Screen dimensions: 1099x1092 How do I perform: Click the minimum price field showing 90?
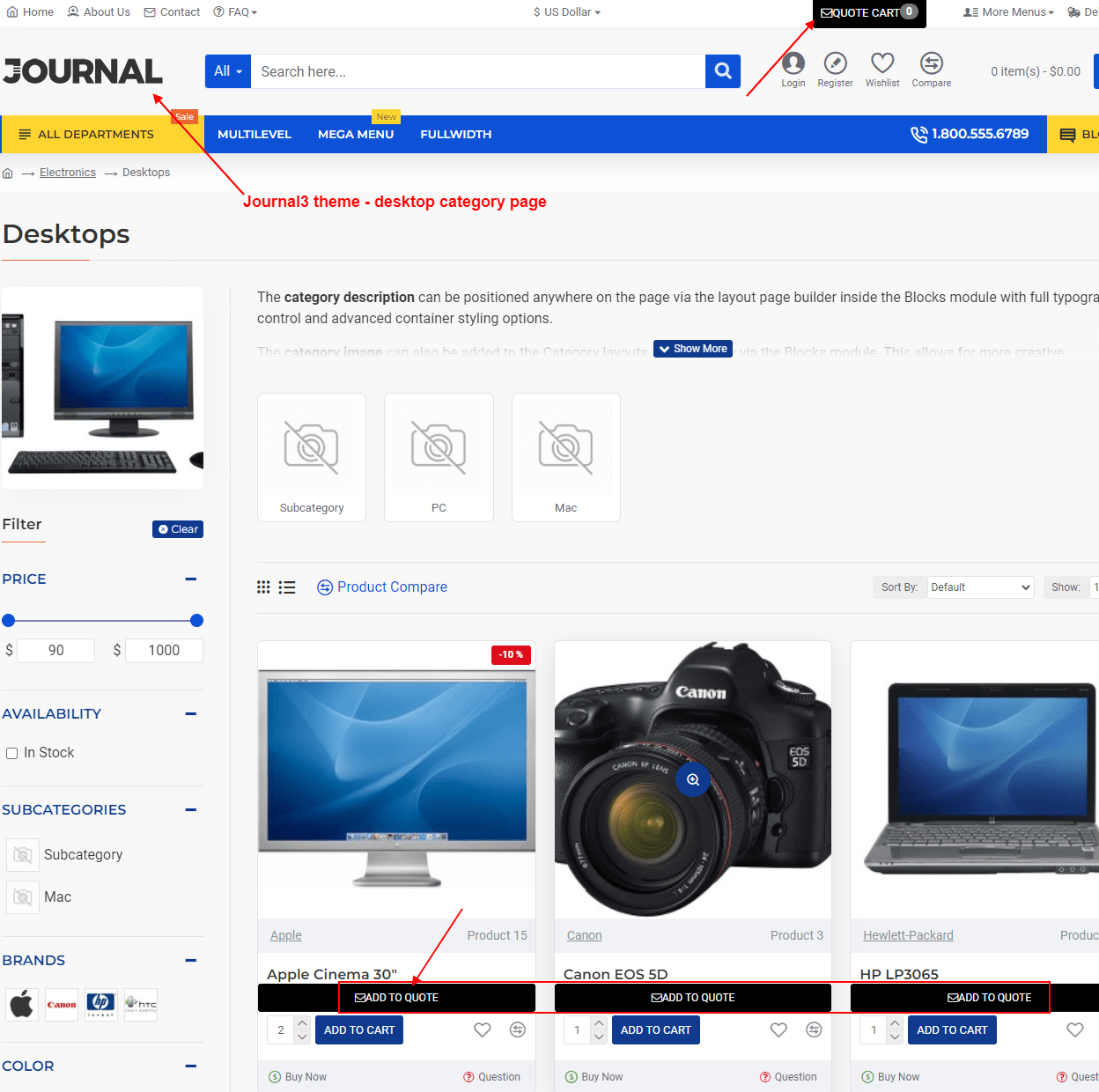55,651
